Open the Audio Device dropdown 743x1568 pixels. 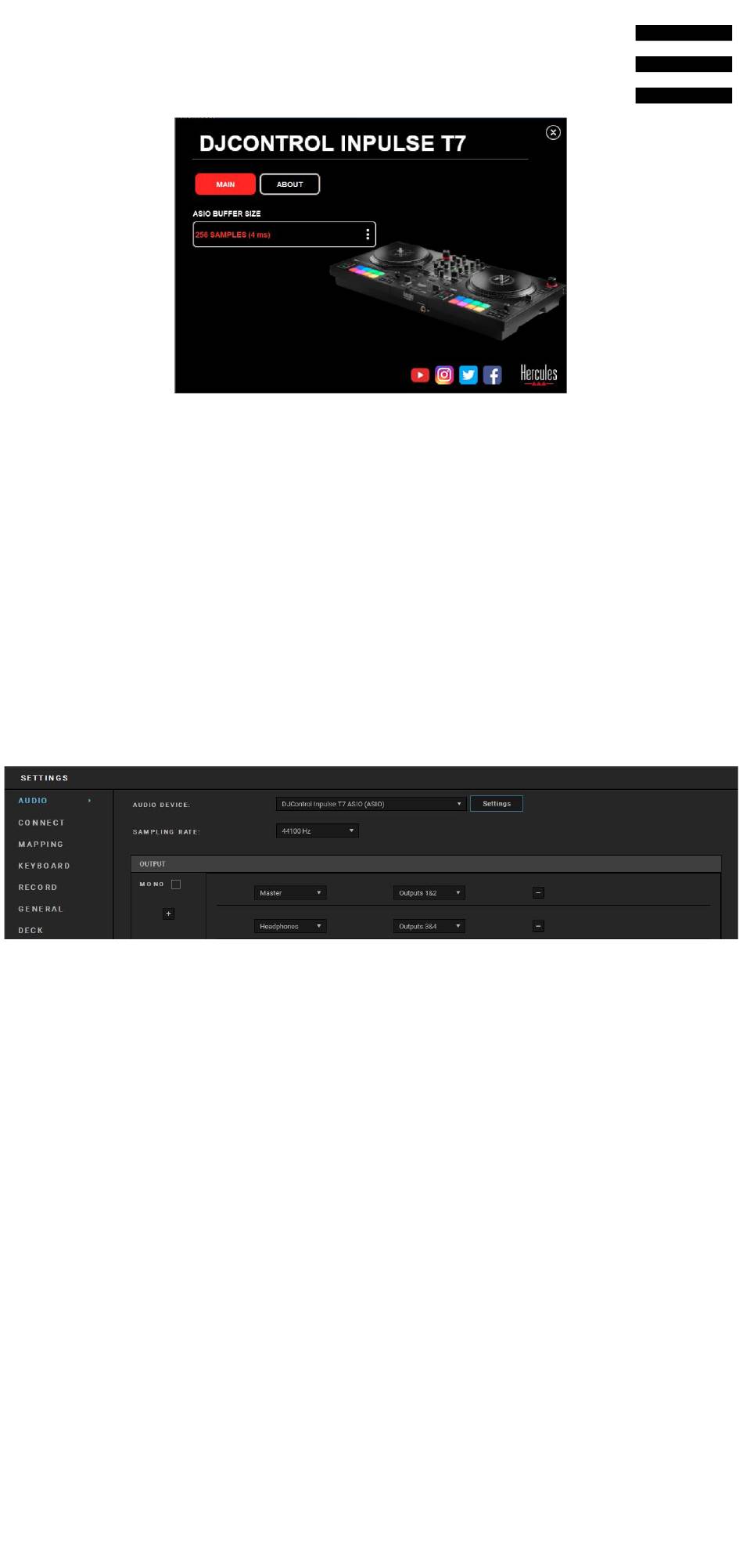(x=371, y=804)
